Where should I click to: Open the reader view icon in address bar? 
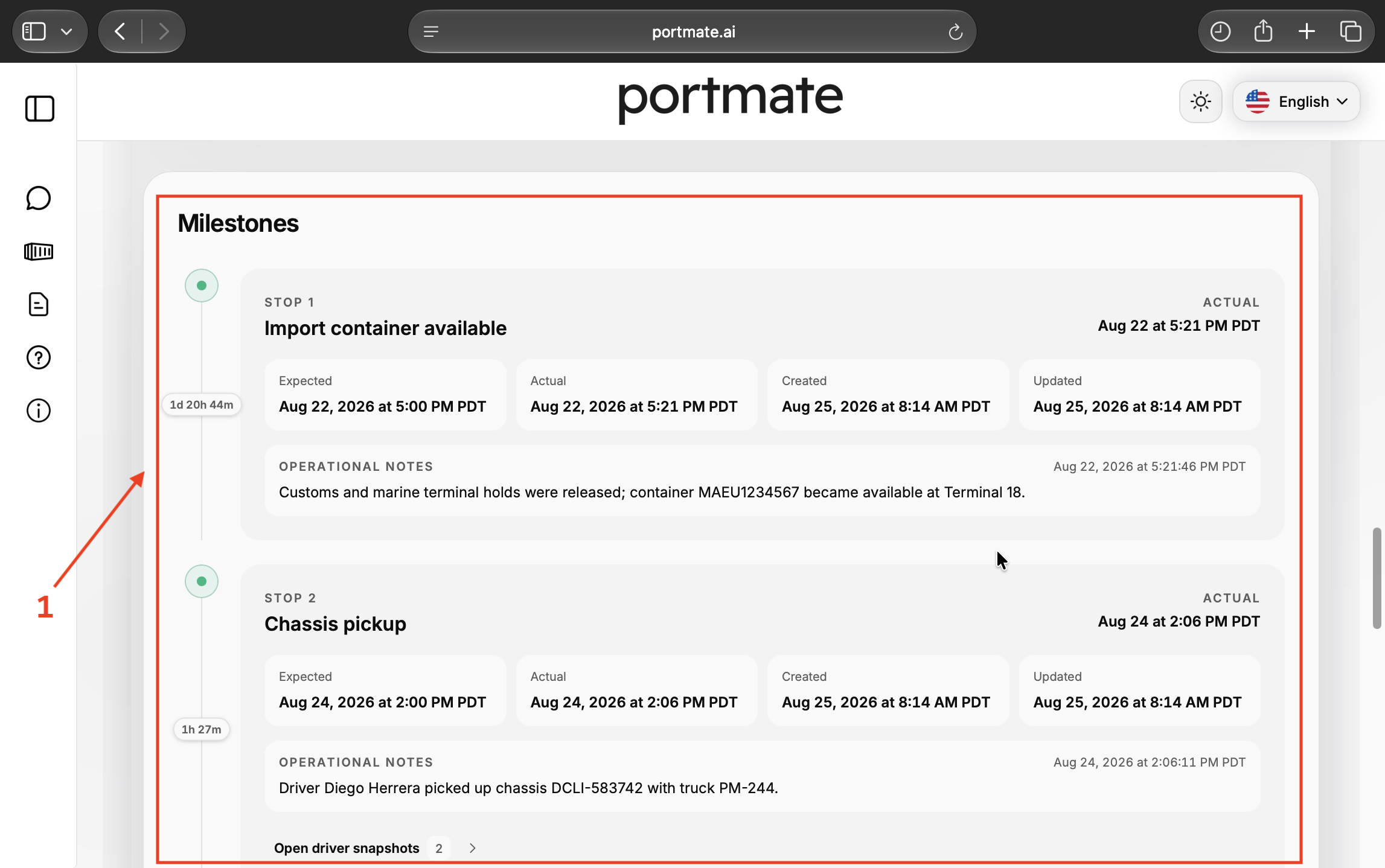pos(431,31)
